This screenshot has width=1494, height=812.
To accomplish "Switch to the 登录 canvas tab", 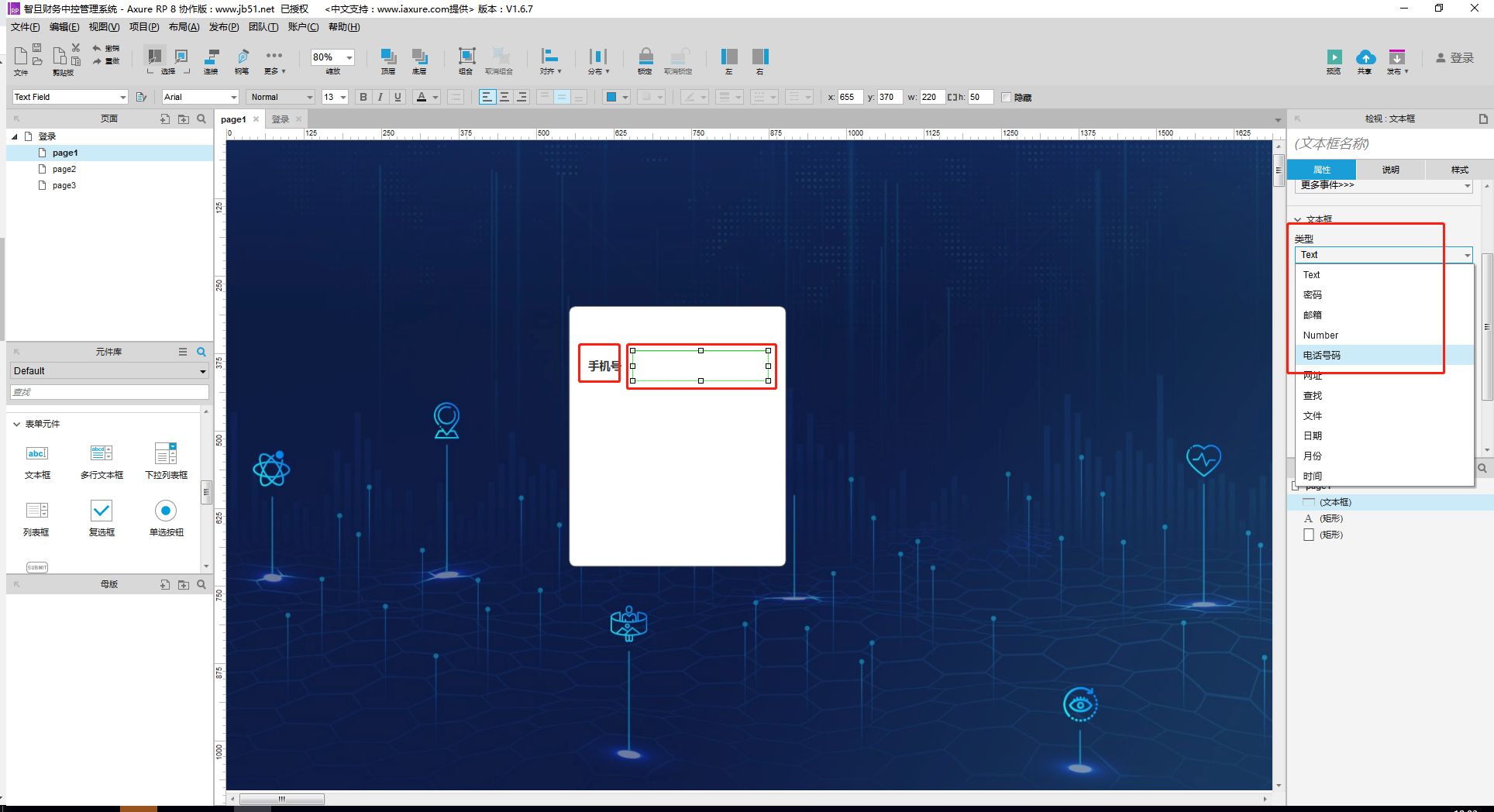I will (281, 119).
